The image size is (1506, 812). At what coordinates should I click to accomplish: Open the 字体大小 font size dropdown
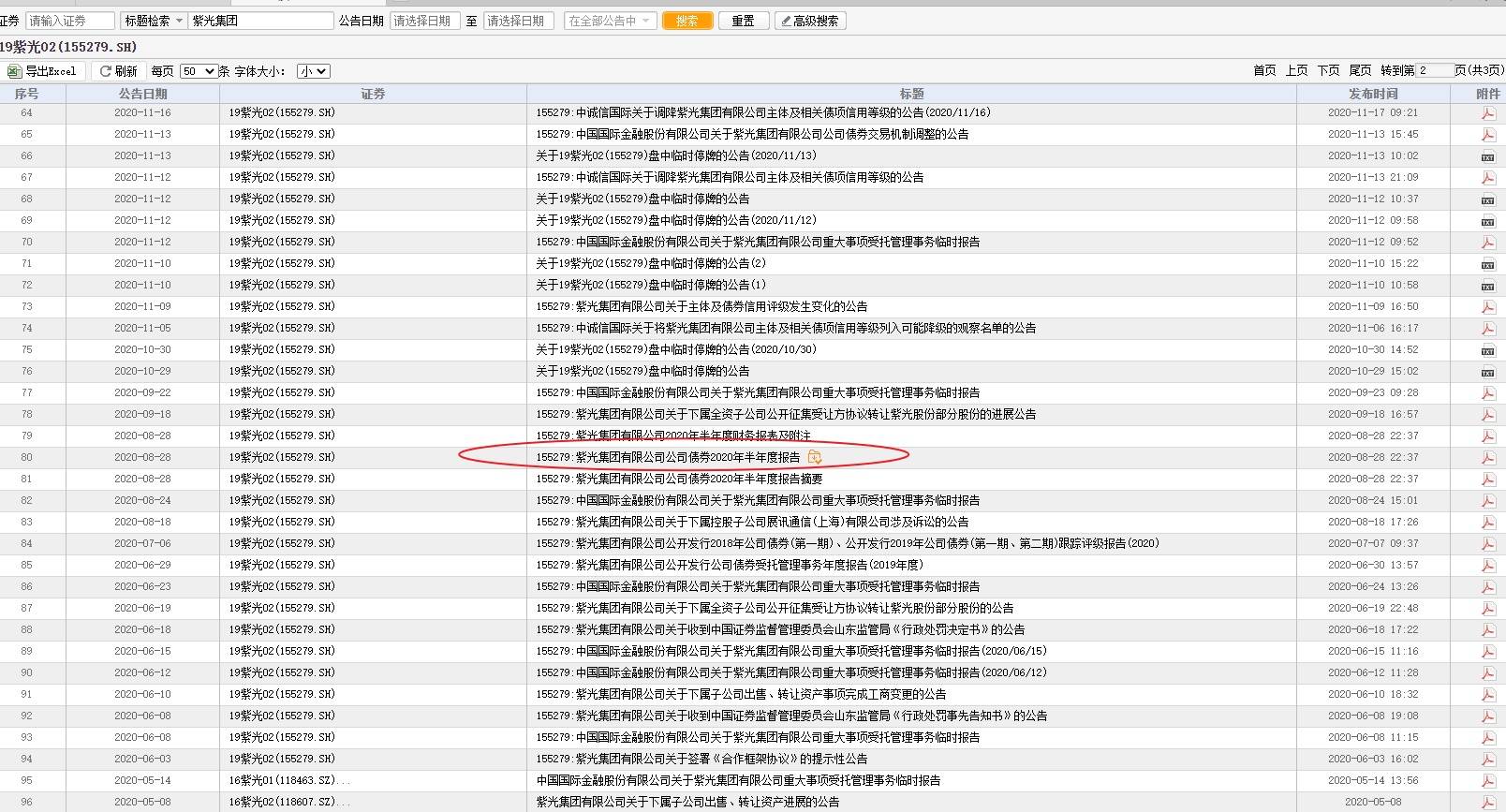pos(313,71)
